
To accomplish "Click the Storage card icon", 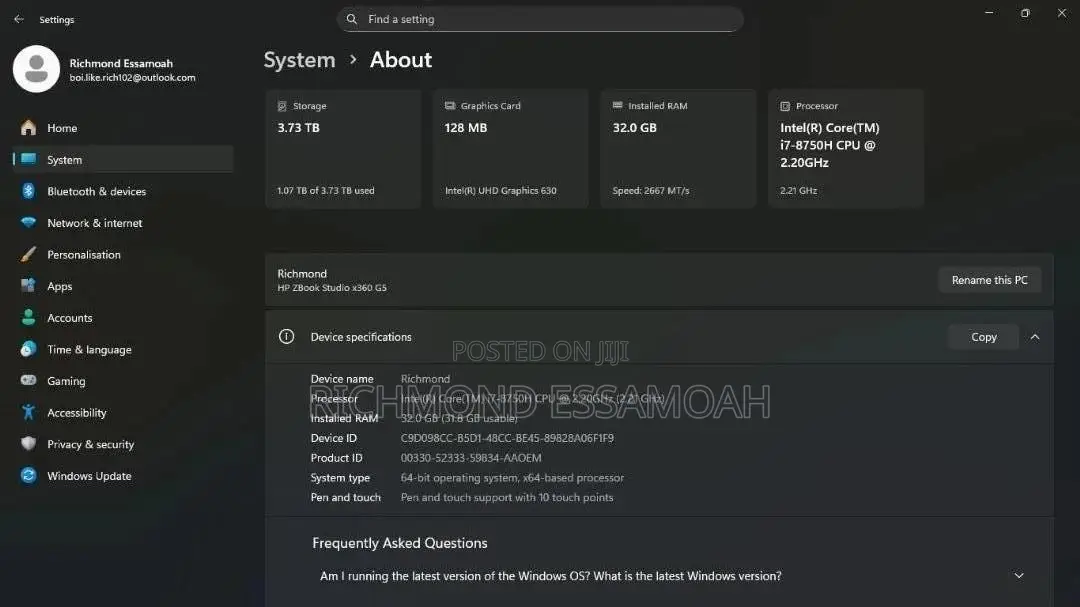I will click(x=282, y=106).
